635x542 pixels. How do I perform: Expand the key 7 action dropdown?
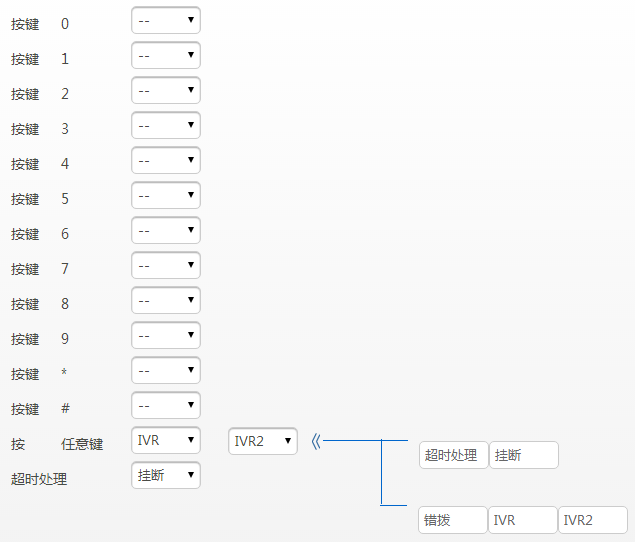[x=166, y=266]
